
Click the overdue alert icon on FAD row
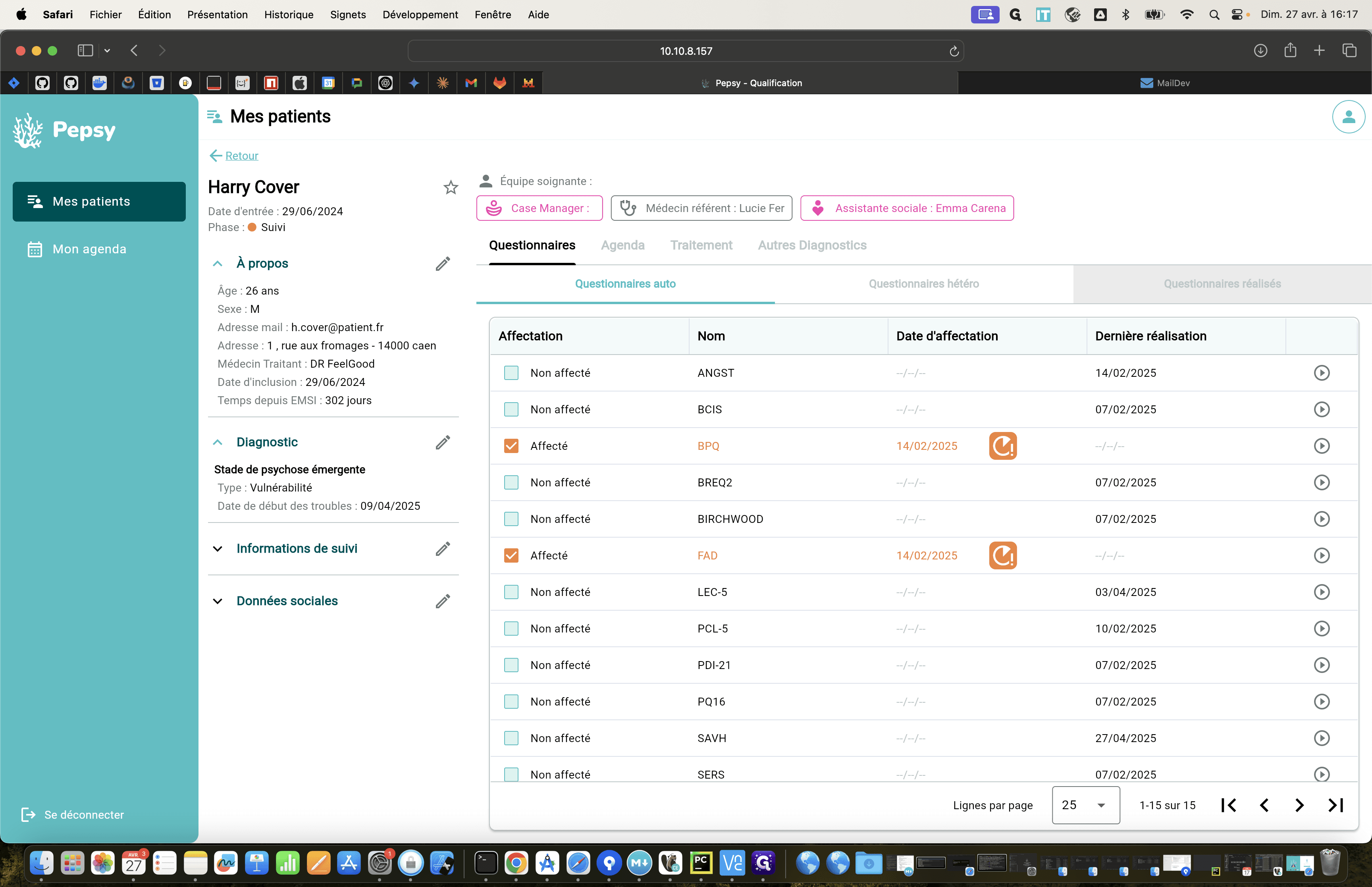click(x=1003, y=556)
